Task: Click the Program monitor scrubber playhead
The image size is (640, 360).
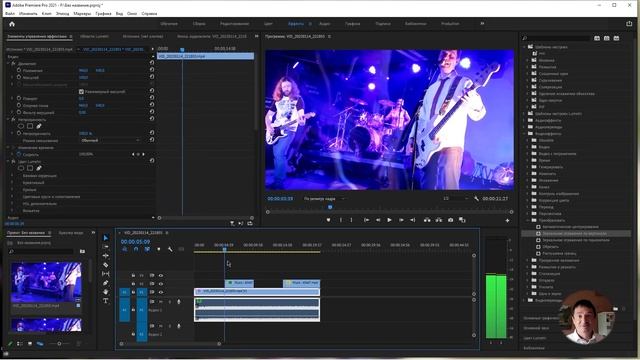Action: pyautogui.click(x=330, y=207)
